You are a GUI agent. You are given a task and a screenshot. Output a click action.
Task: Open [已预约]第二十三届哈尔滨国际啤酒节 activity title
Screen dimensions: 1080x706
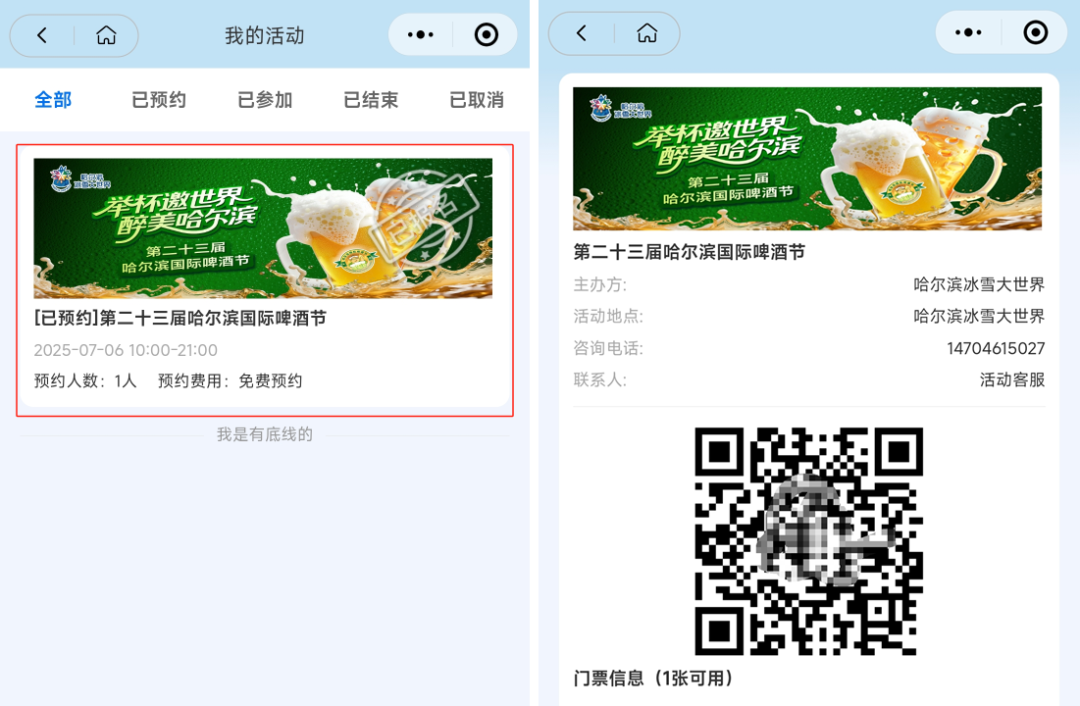(180, 318)
